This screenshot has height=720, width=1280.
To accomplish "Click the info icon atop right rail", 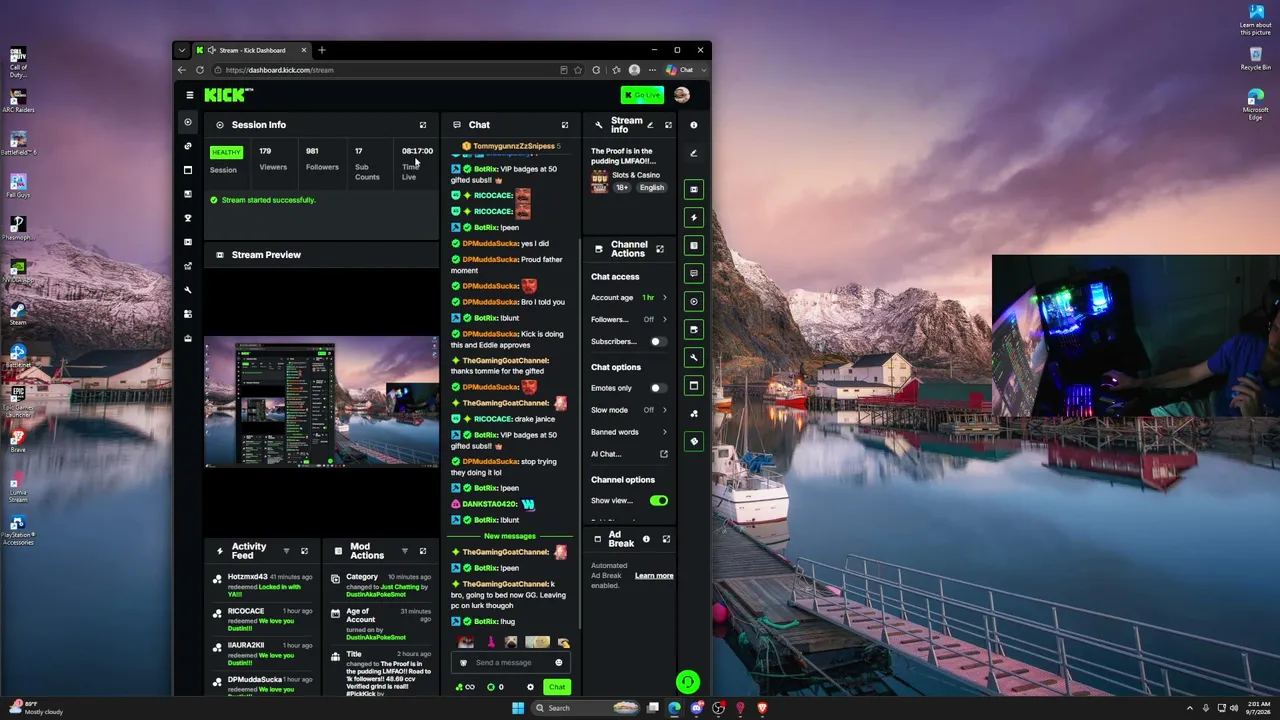I will [x=694, y=125].
